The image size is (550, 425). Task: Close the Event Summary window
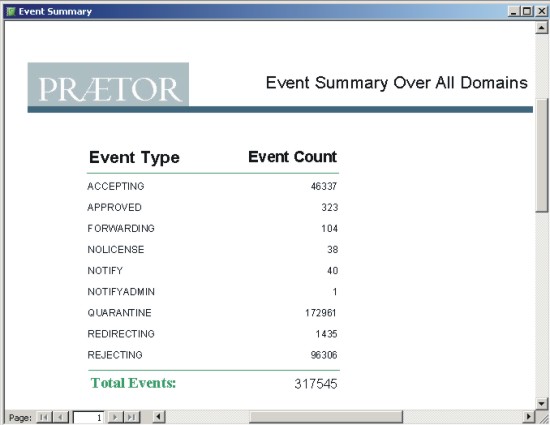point(541,12)
